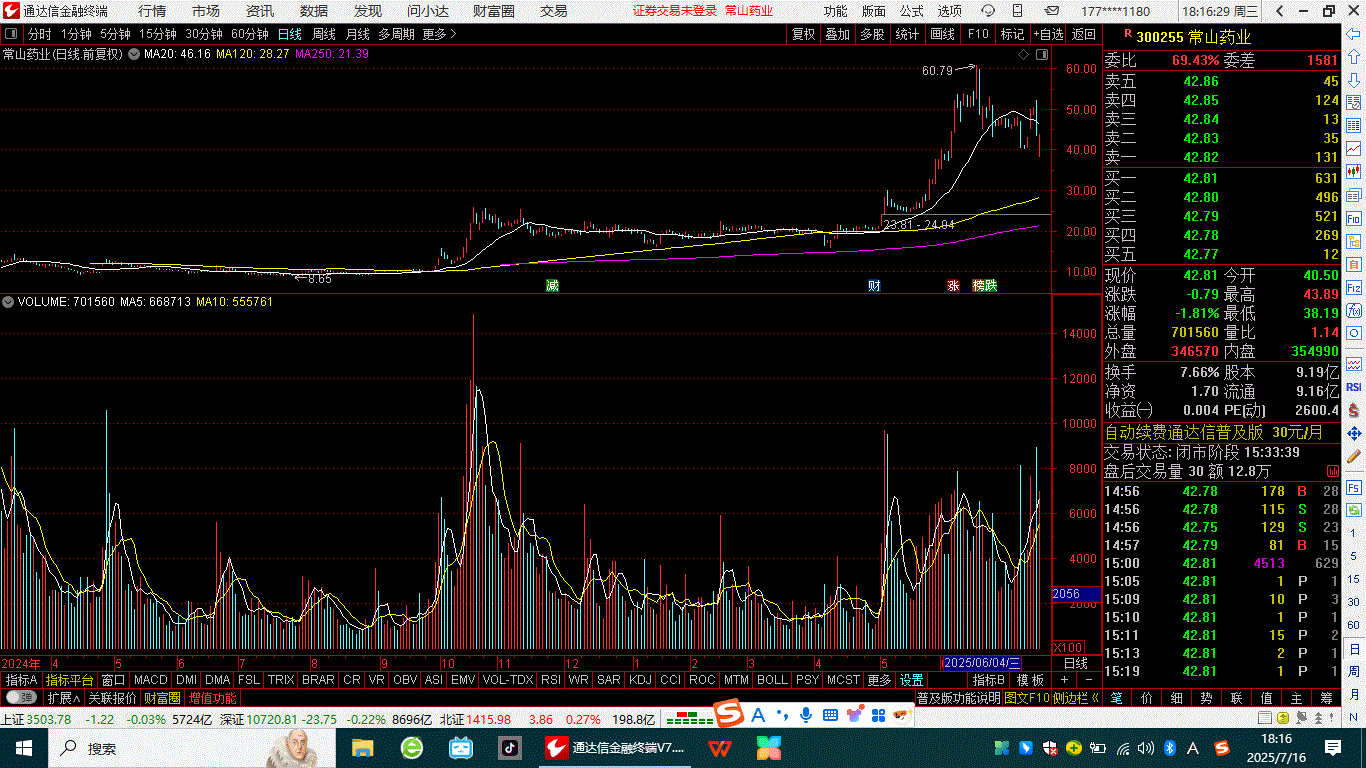Select the 5分钟 period
This screenshot has width=1366, height=768.
click(x=115, y=34)
